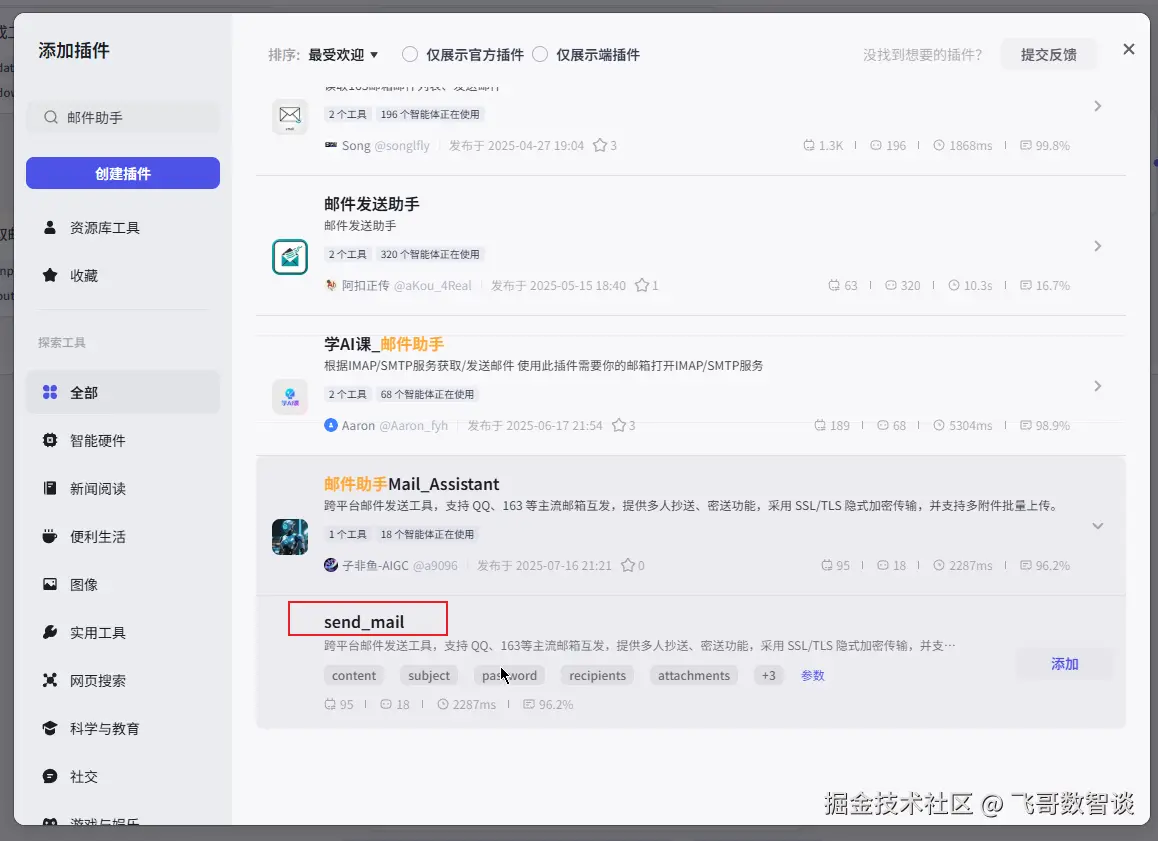
Task: Open the 最受欢迎 sort dropdown
Action: pos(343,55)
